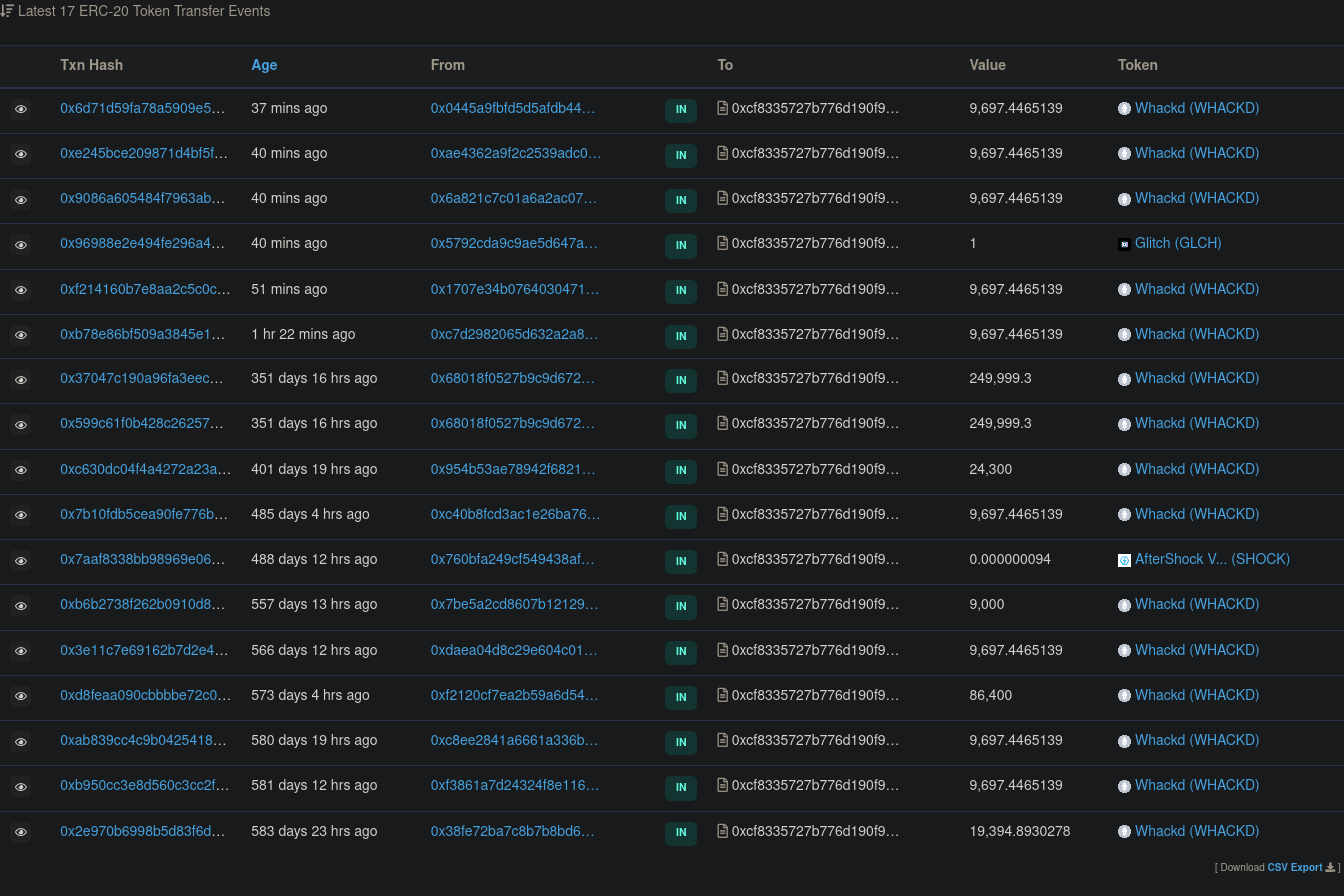Click the IN badge in Glitch row

click(681, 245)
